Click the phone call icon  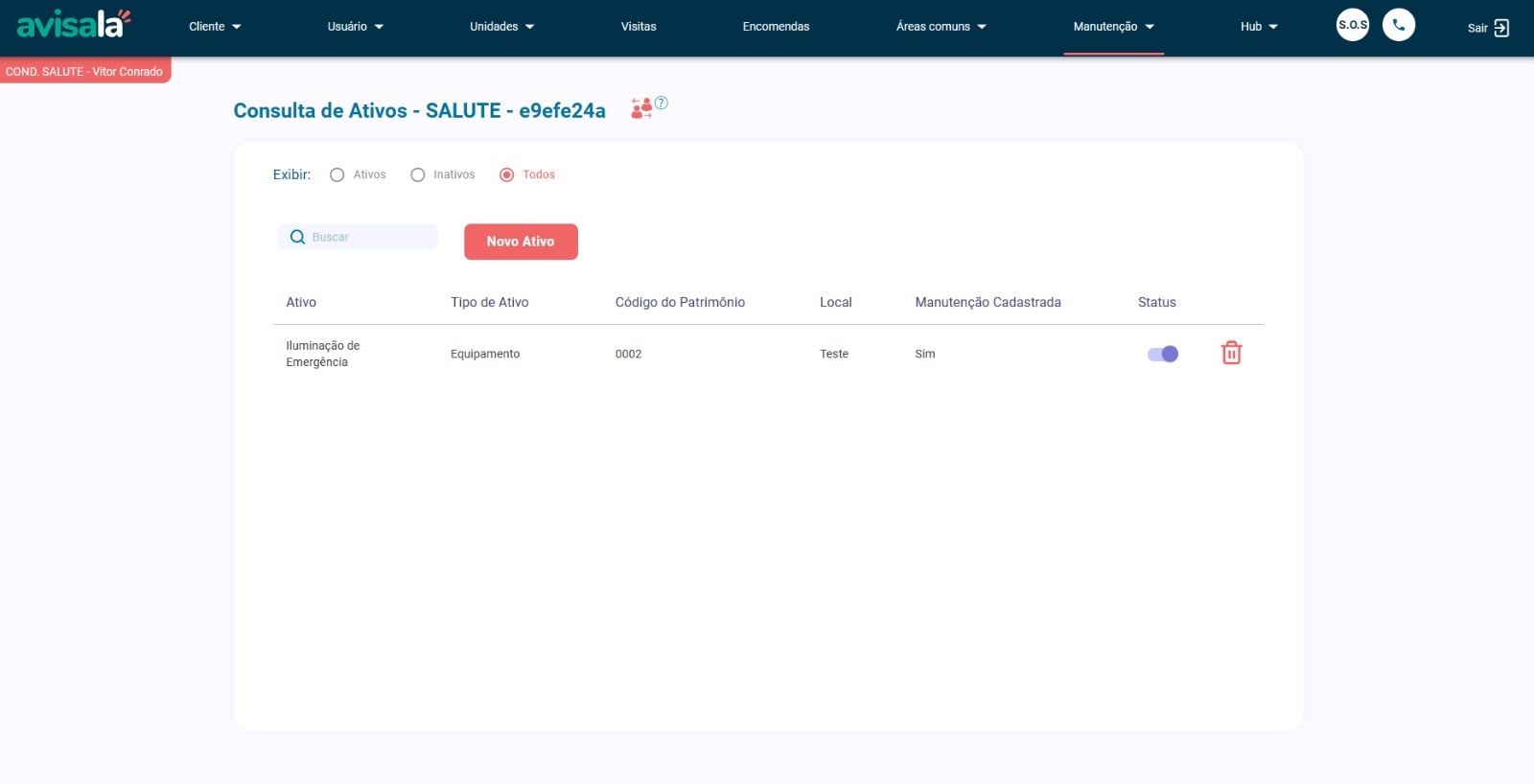[1398, 25]
